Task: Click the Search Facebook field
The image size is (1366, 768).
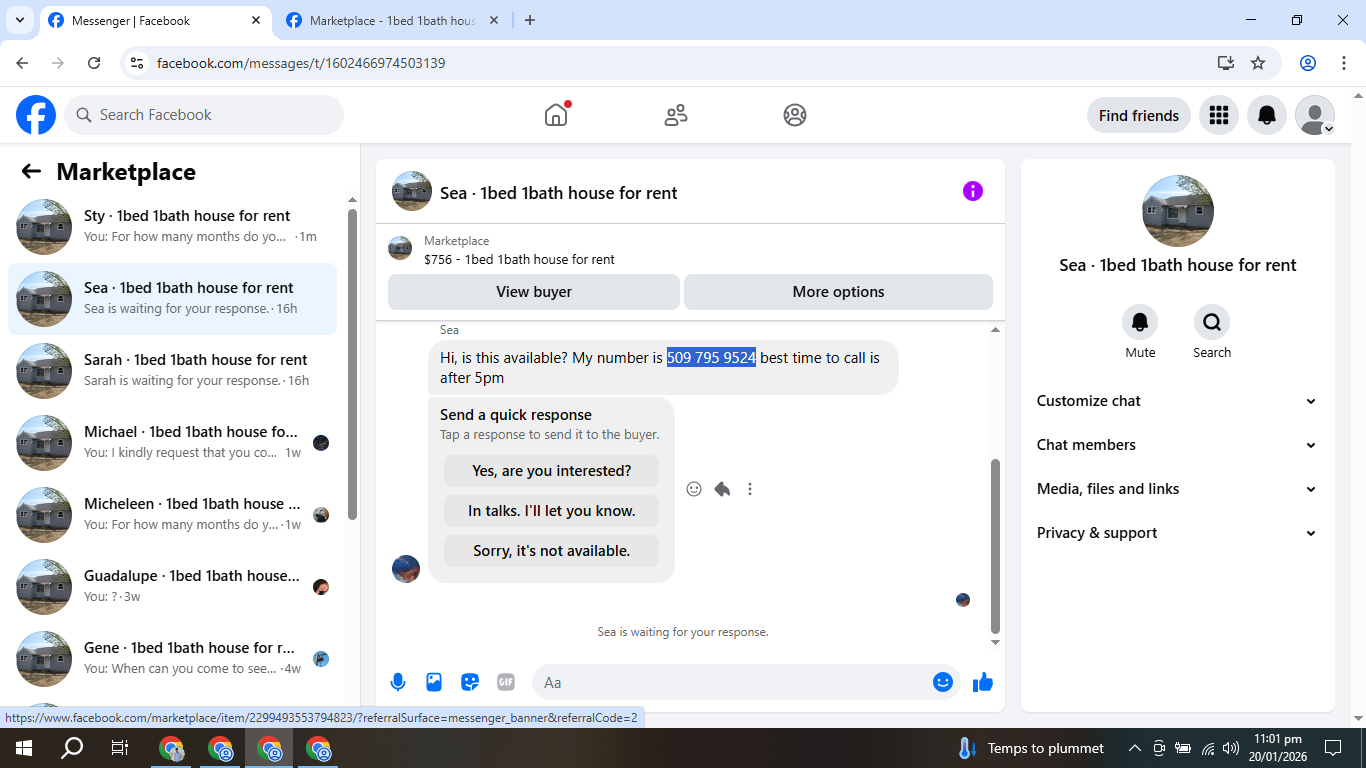Action: (x=204, y=115)
